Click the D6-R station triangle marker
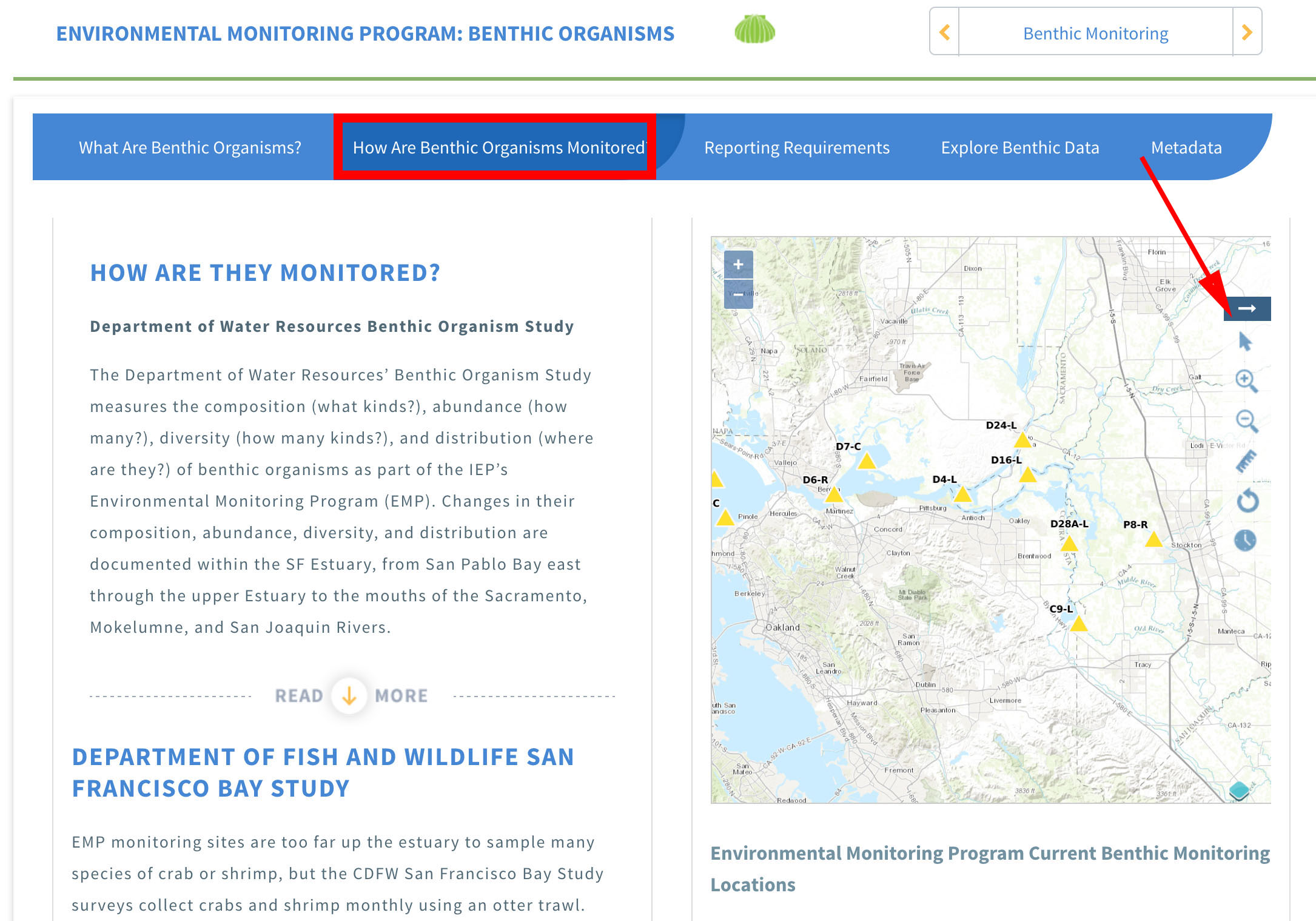The image size is (1316, 921). click(x=834, y=494)
